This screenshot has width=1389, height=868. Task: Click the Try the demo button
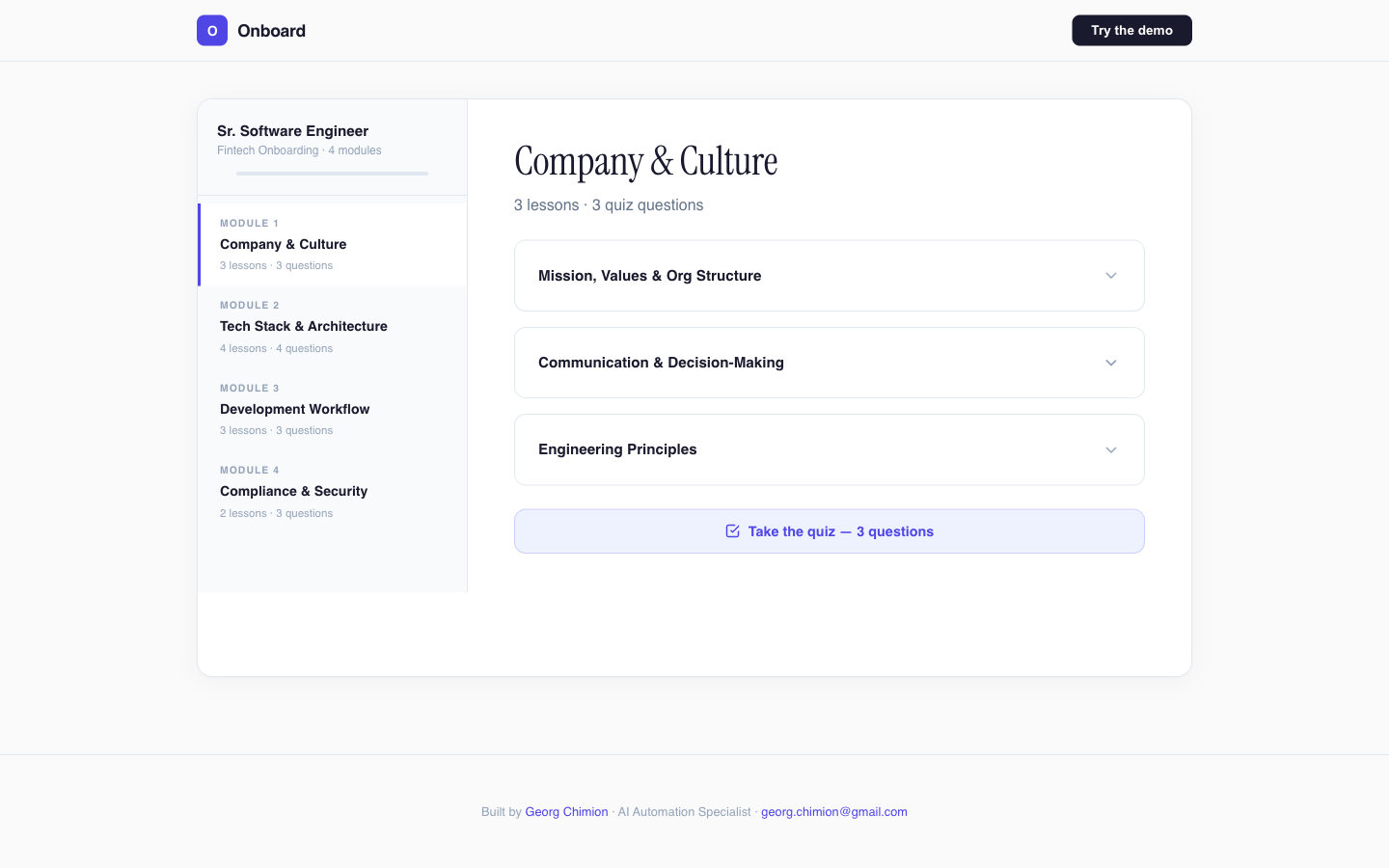(1132, 31)
